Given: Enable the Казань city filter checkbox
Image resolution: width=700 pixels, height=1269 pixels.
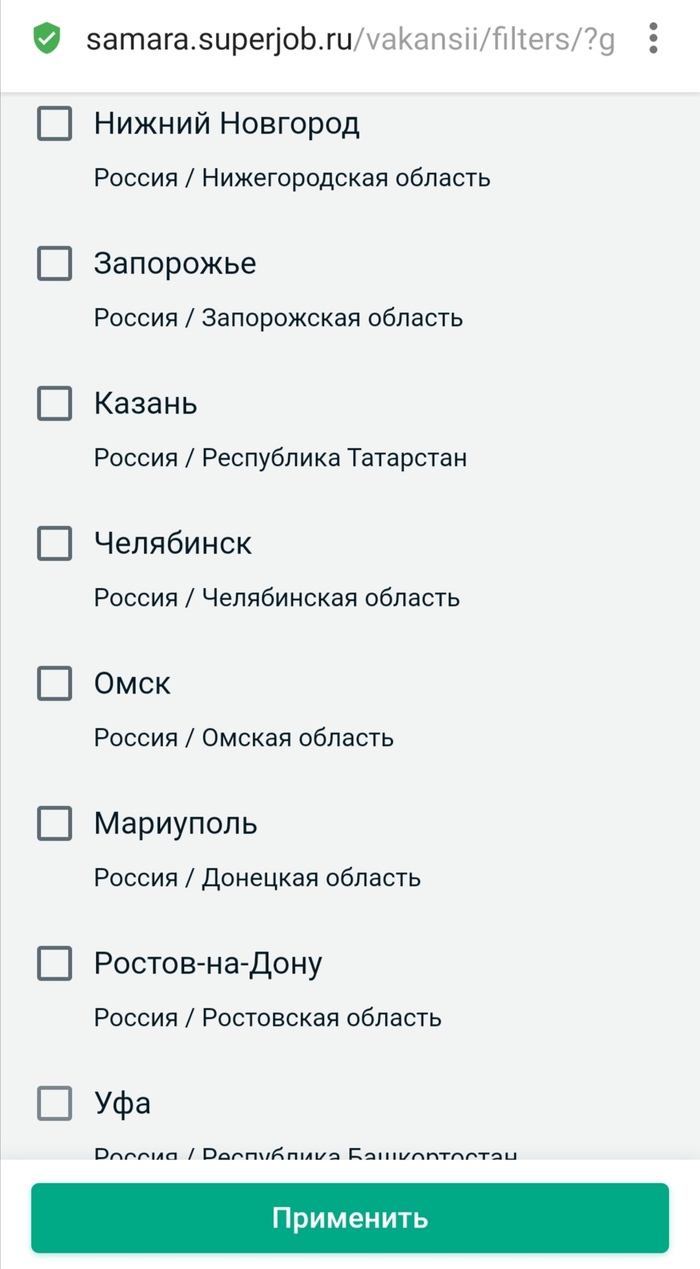Looking at the screenshot, I should (54, 404).
